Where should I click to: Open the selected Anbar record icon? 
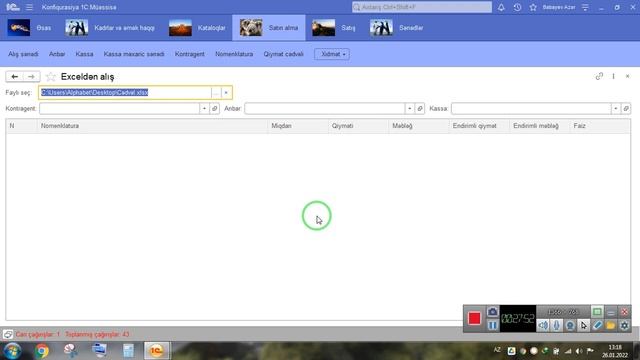coord(420,109)
